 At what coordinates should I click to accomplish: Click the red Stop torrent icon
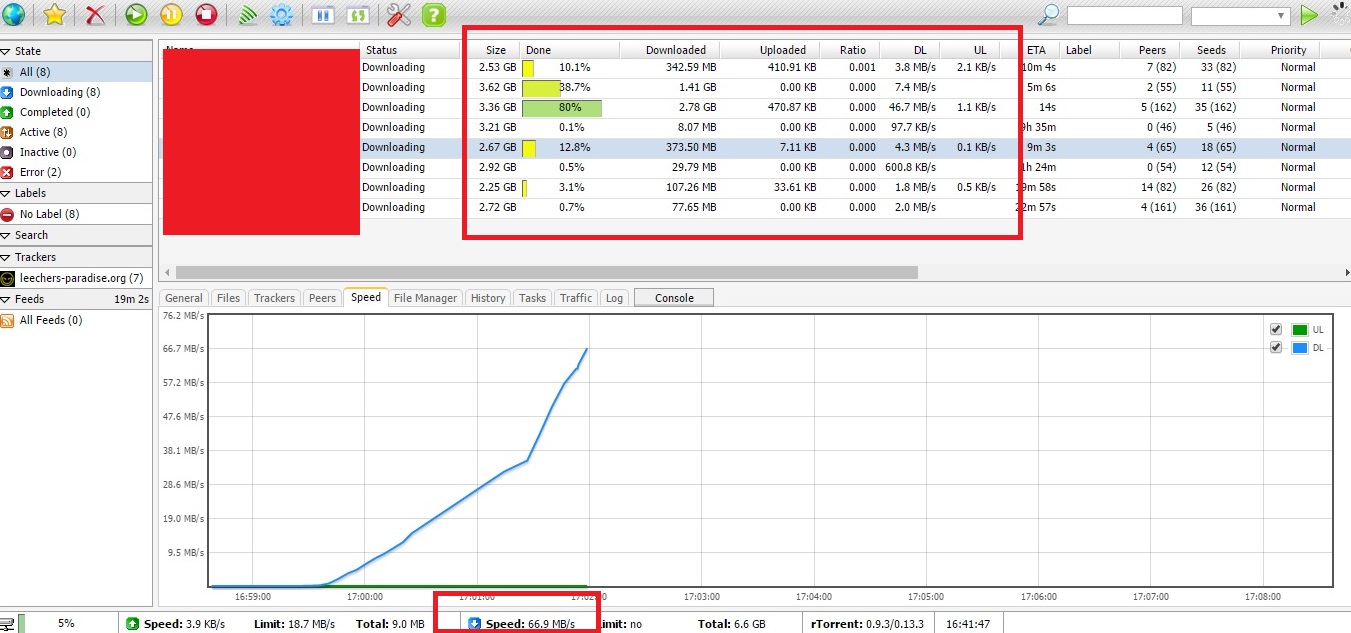pos(206,15)
